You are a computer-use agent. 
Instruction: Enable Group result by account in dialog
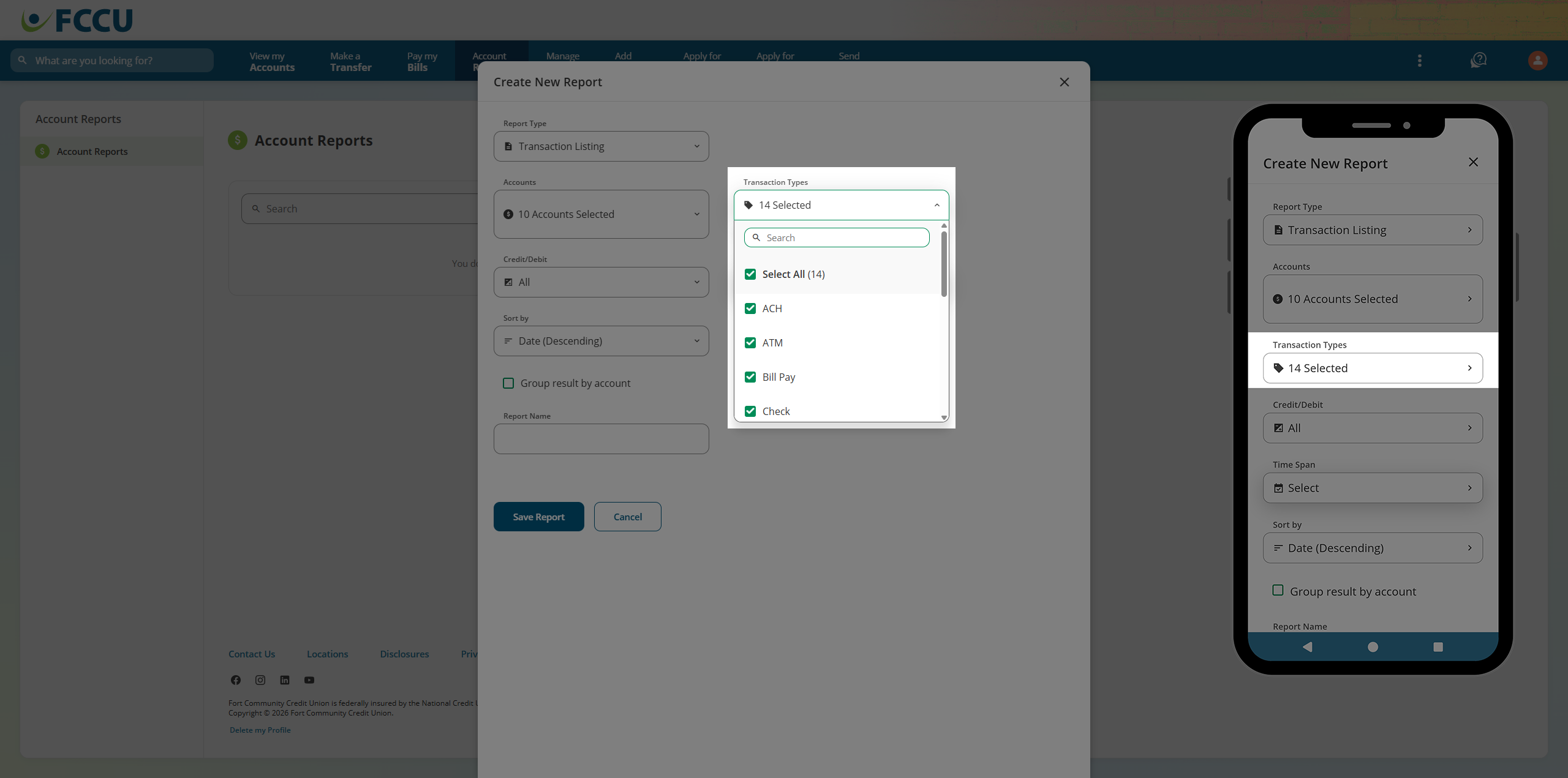pyautogui.click(x=508, y=383)
